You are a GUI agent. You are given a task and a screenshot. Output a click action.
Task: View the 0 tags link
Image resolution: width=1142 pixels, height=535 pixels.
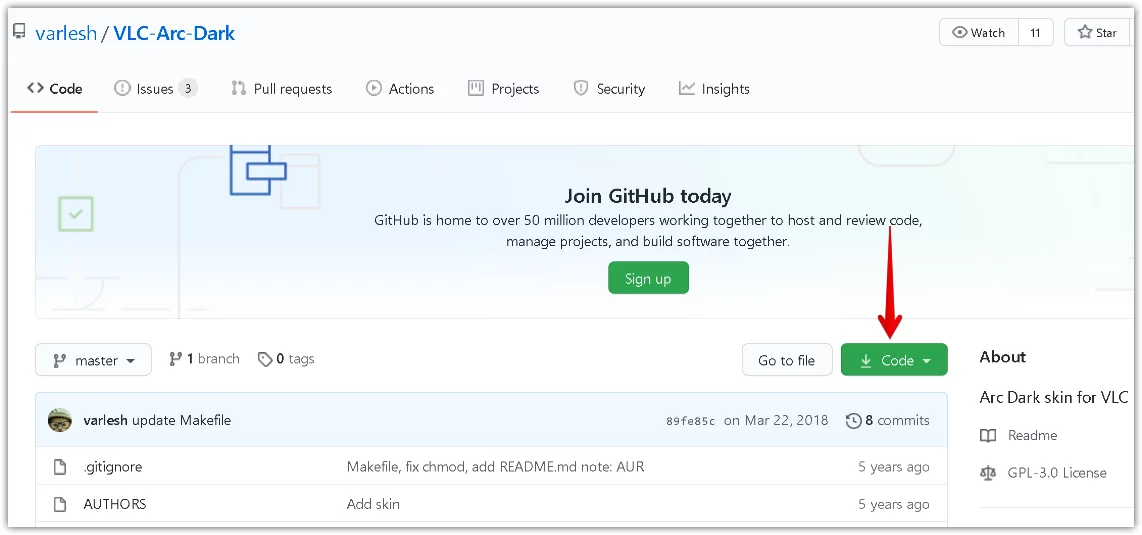coord(286,359)
